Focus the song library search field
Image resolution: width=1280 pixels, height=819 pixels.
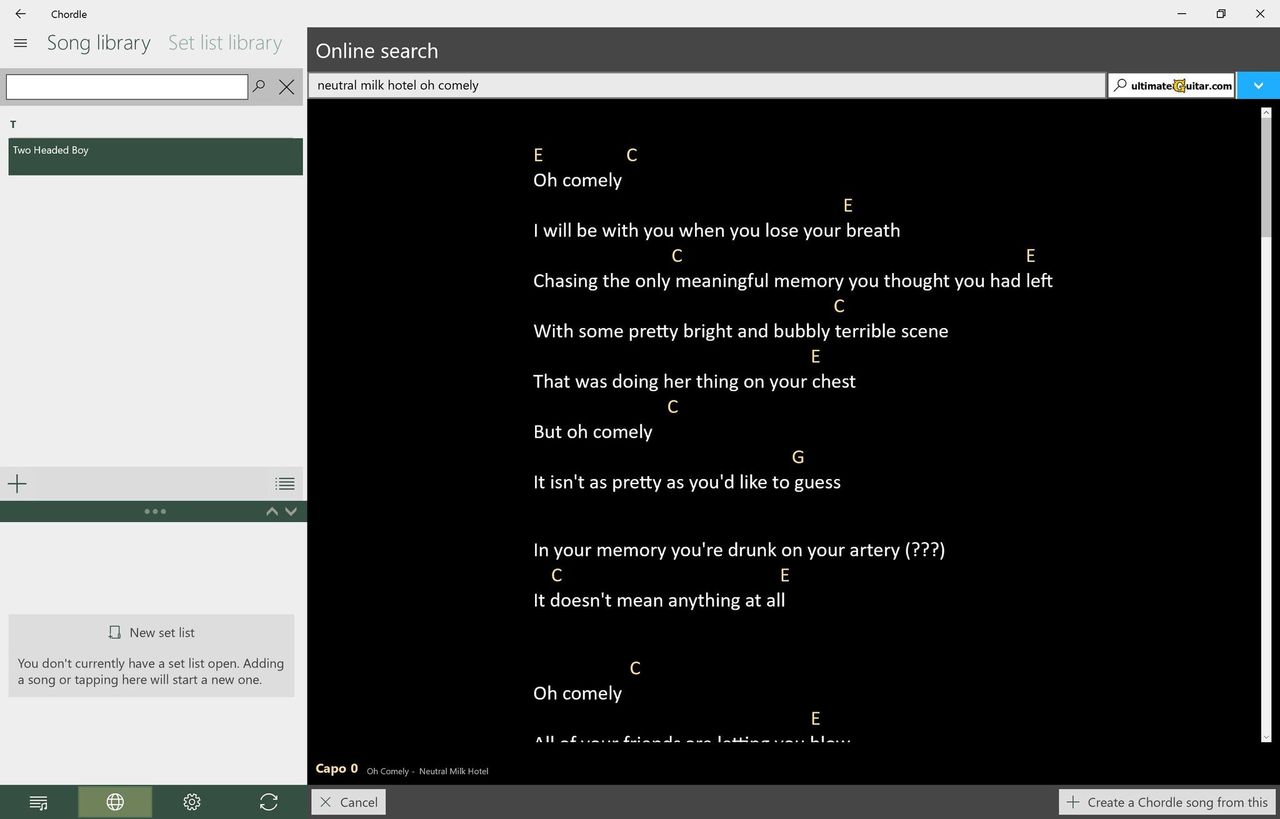click(127, 87)
